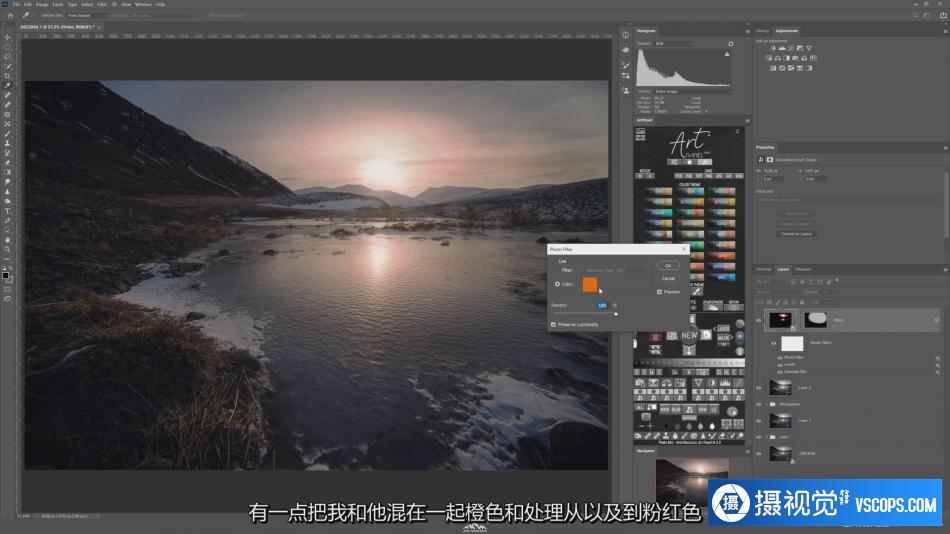The height and width of the screenshot is (534, 950).
Task: Open the Window menu
Action: 143,4
